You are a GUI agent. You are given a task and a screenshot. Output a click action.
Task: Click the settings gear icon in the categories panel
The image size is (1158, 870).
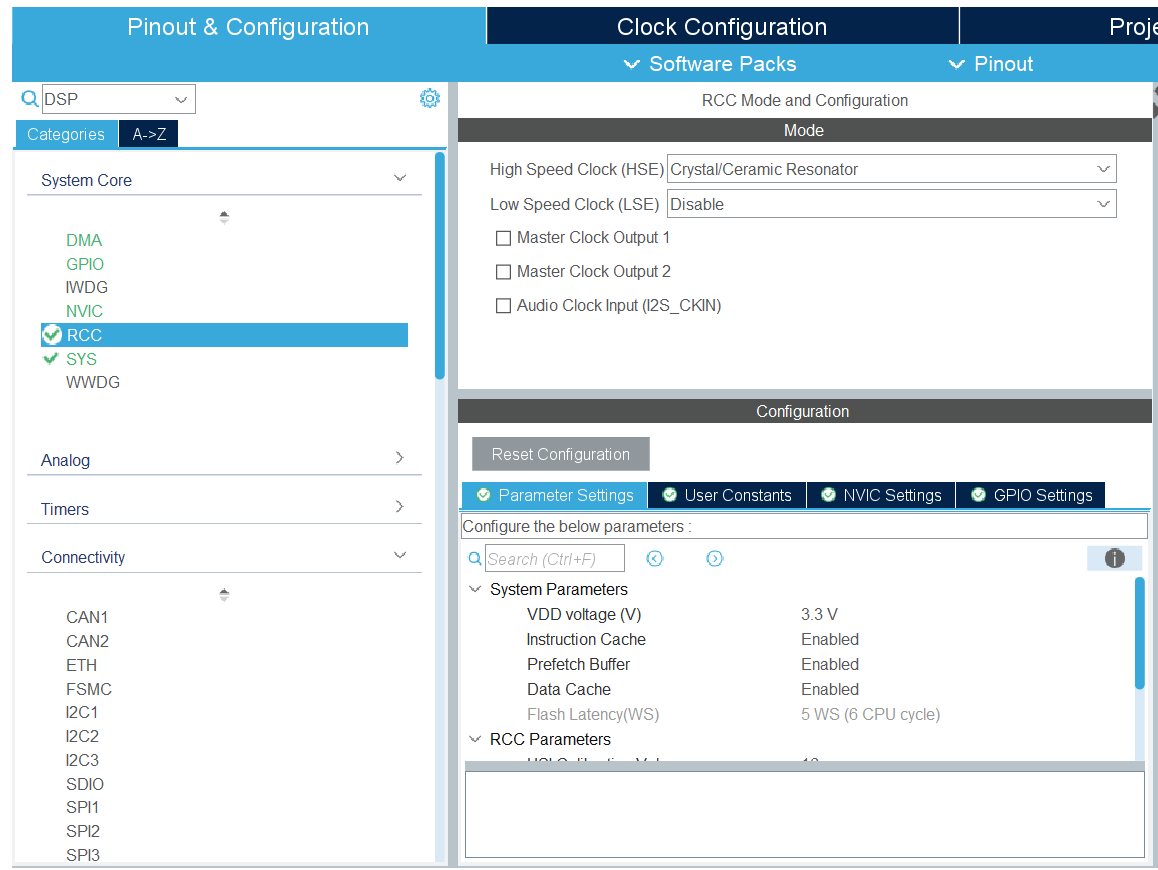(x=430, y=98)
